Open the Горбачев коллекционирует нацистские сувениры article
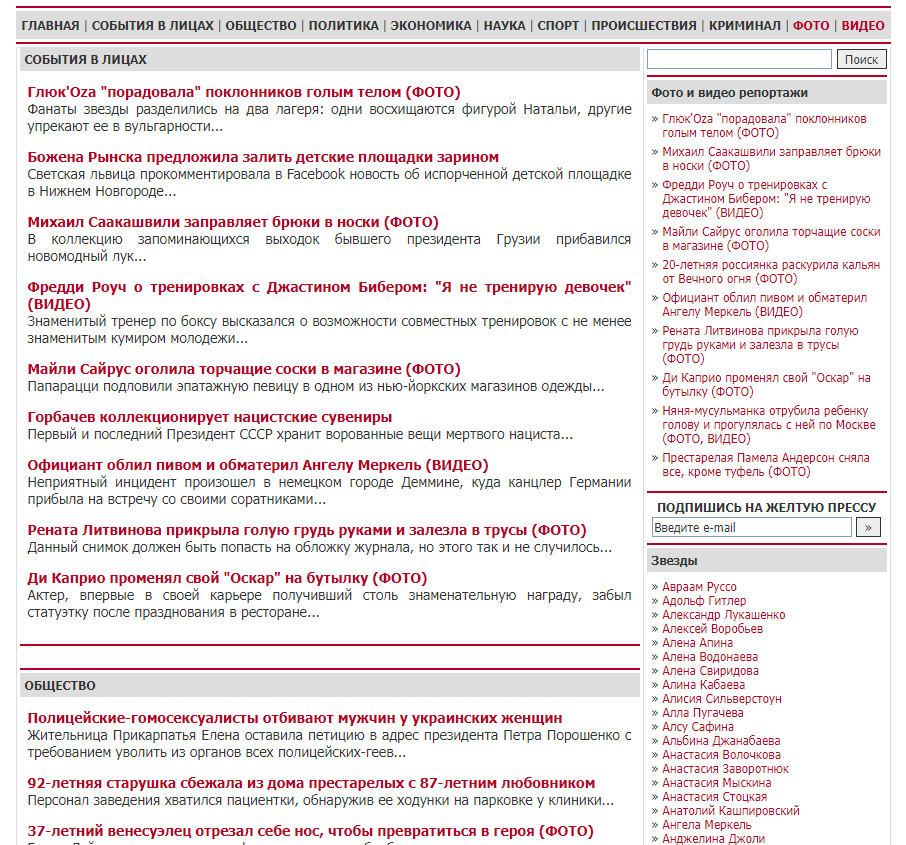The height and width of the screenshot is (845, 906). click(210, 417)
